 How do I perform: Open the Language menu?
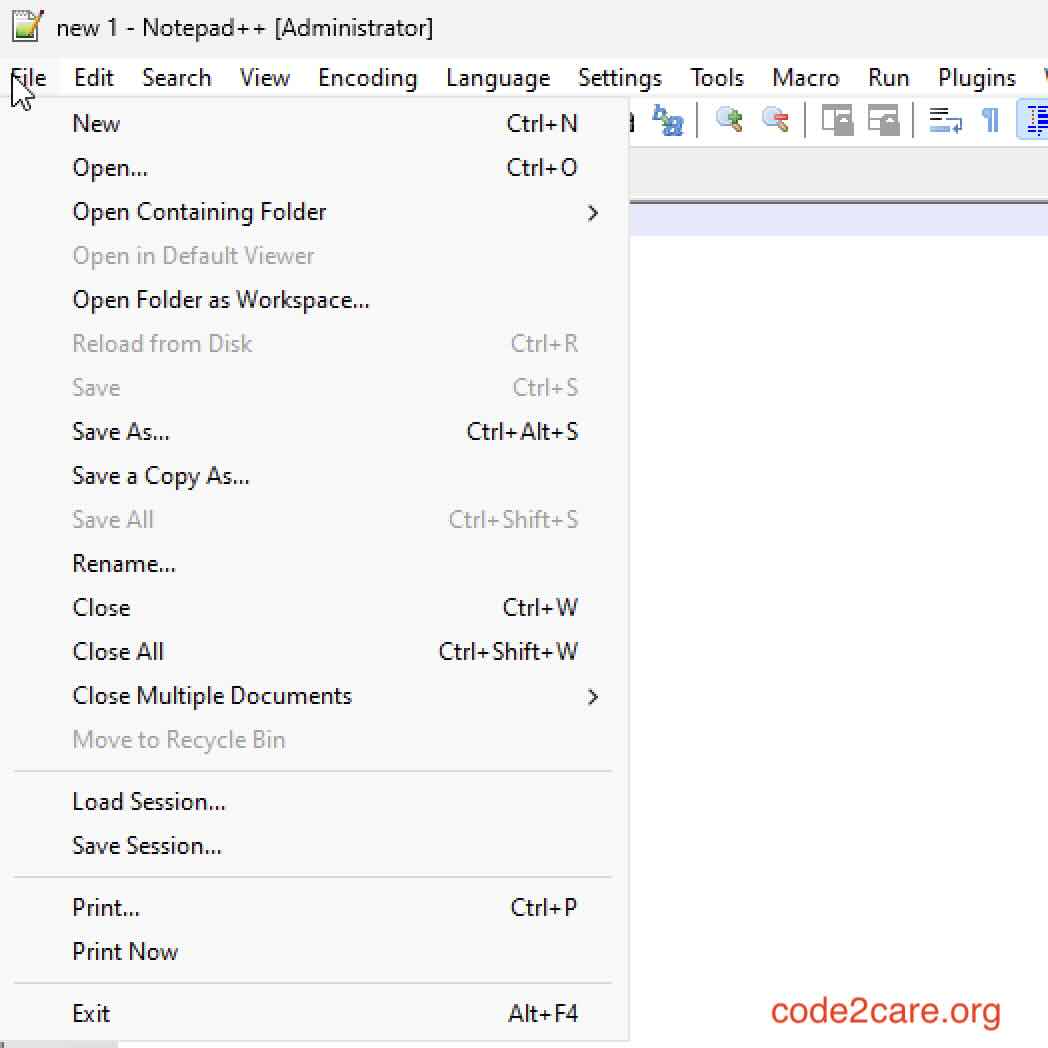pyautogui.click(x=498, y=78)
